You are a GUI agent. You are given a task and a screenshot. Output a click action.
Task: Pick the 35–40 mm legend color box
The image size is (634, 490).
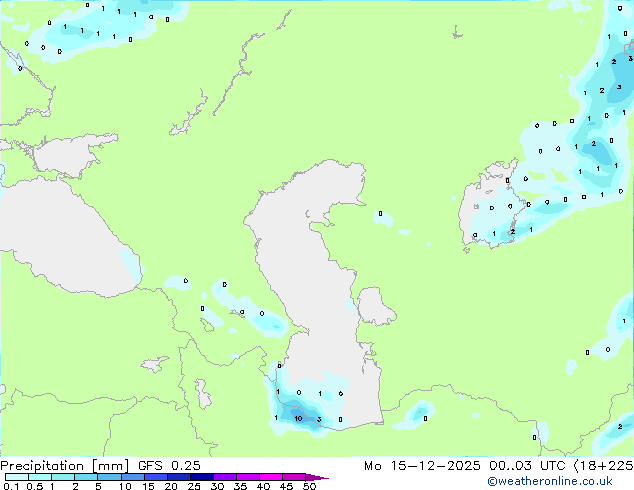(x=247, y=477)
